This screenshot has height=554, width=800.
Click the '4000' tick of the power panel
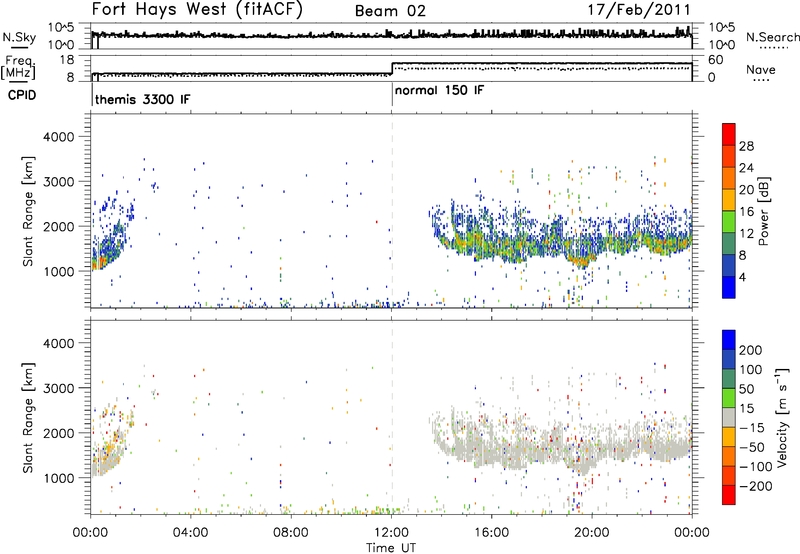pyautogui.click(x=59, y=137)
